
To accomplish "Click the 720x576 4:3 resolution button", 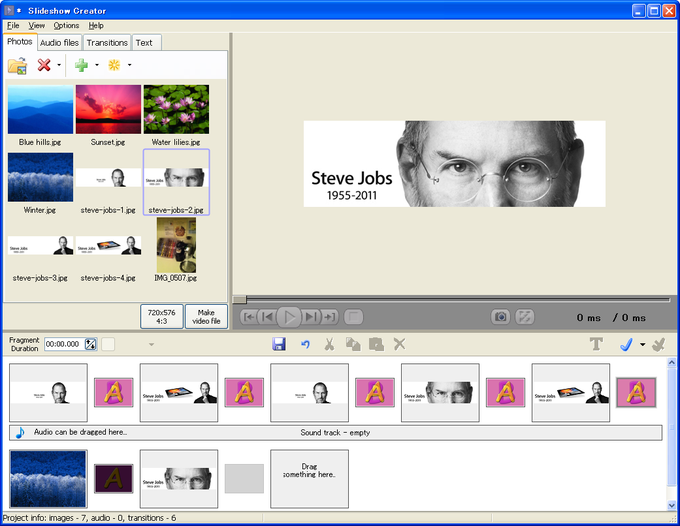I will [x=162, y=317].
